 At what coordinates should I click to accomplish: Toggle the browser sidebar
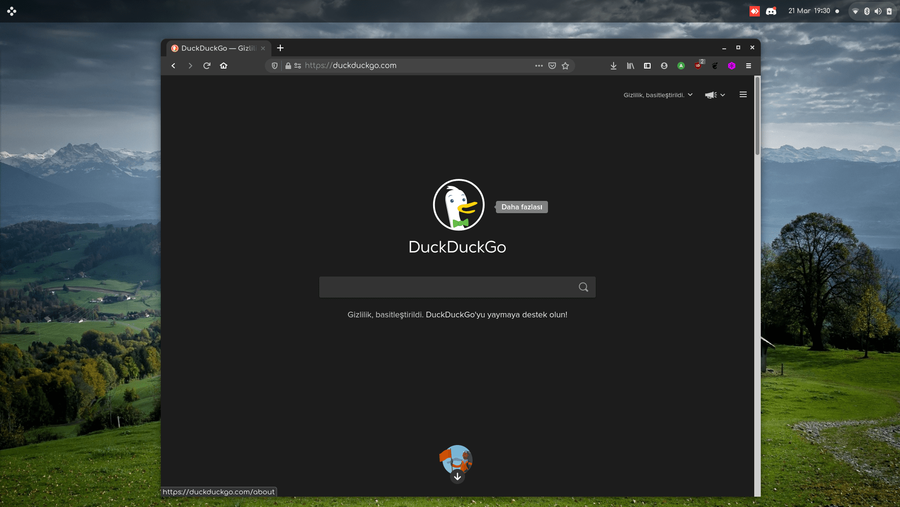coord(647,65)
